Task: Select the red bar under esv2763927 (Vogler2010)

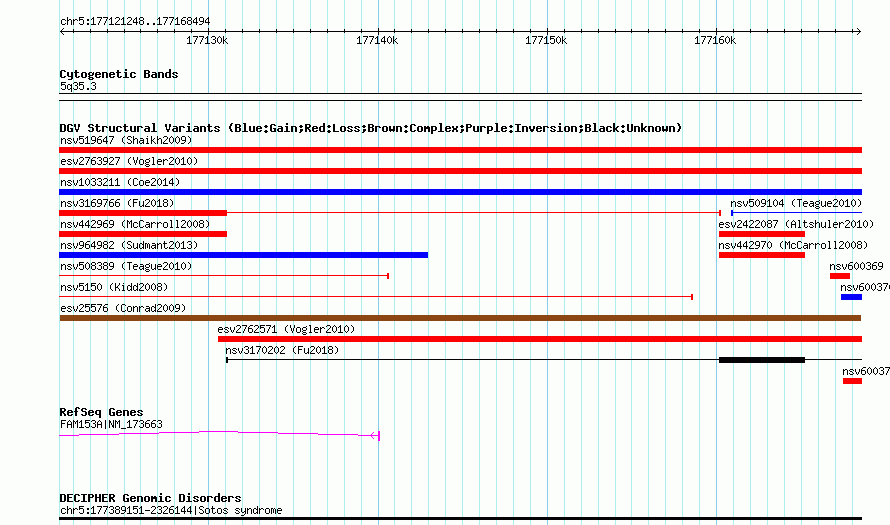Action: (460, 171)
